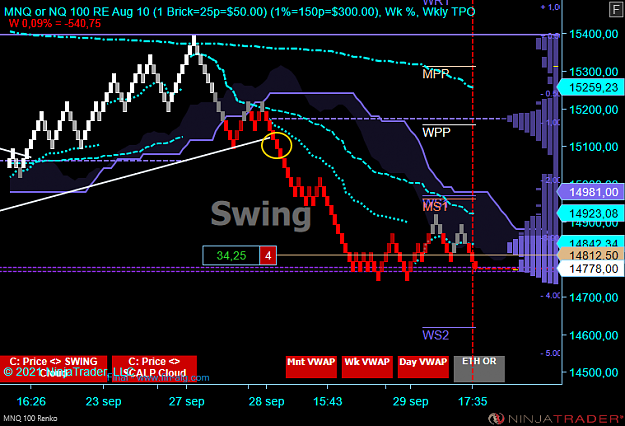Click the 14778,00 current price marker
Viewport: 625px width, 426px height.
[591, 269]
